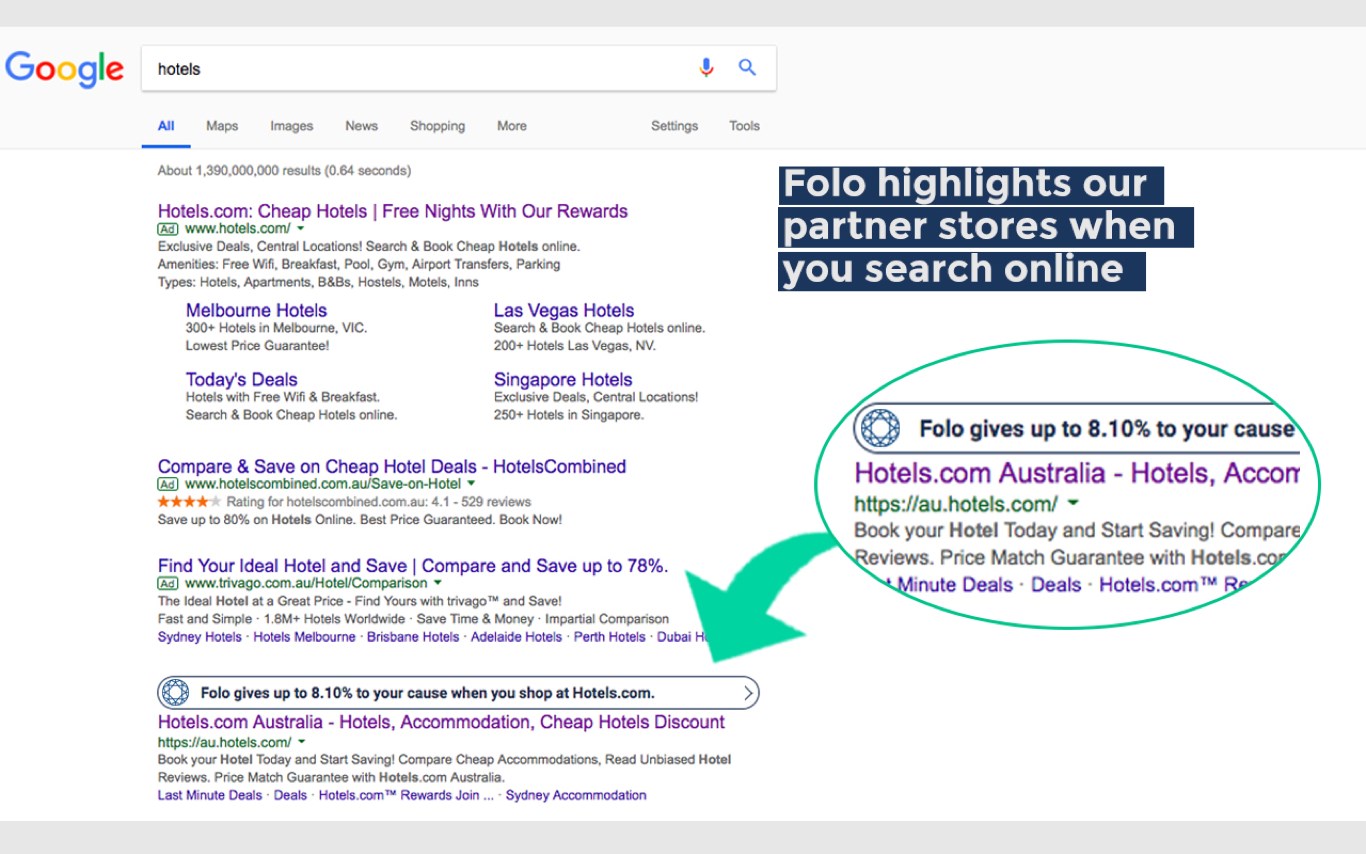
Task: Open Adelaide Hotels trivago sitelink
Action: point(516,637)
